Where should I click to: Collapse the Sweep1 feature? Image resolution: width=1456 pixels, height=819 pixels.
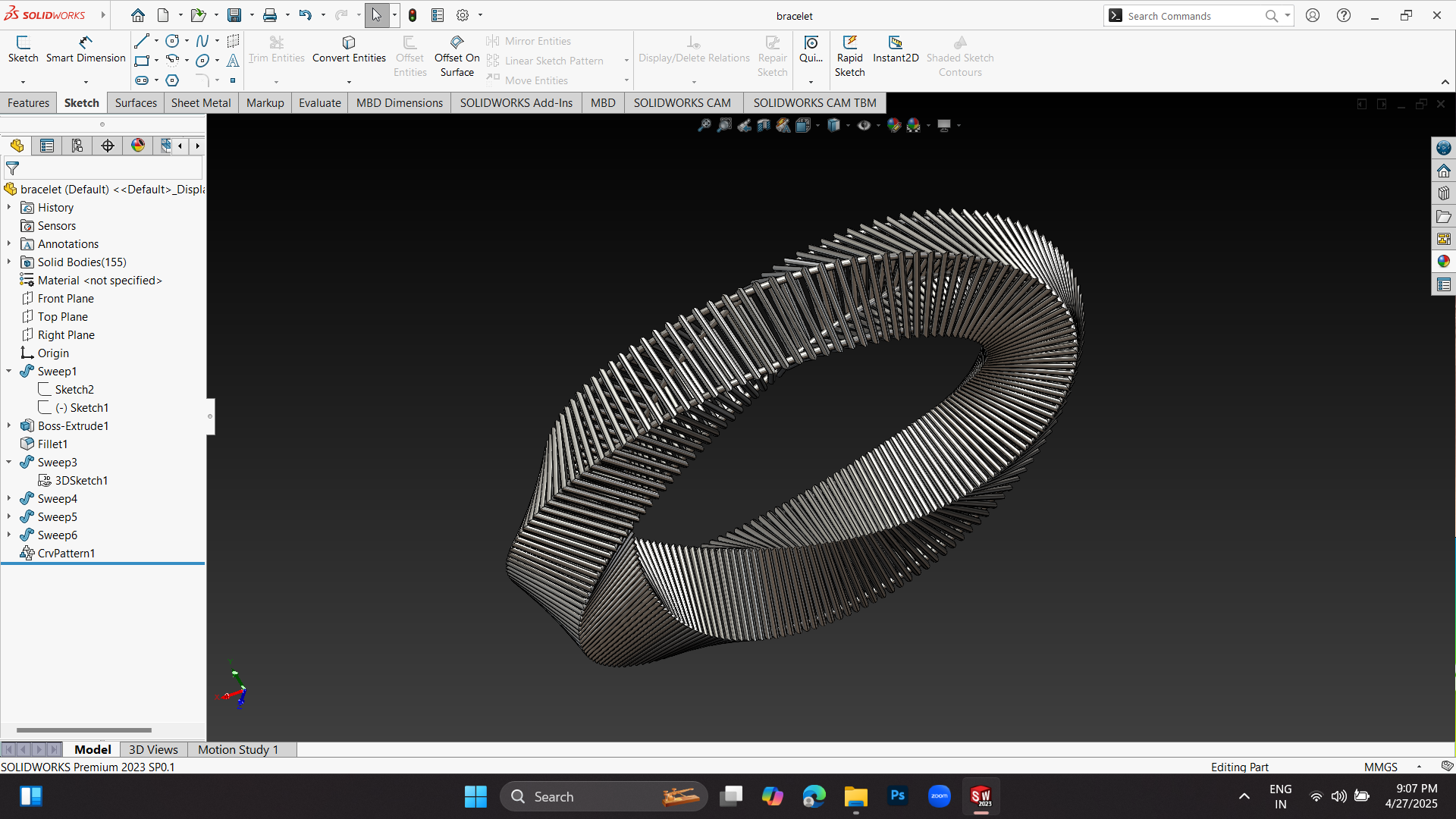(x=9, y=371)
